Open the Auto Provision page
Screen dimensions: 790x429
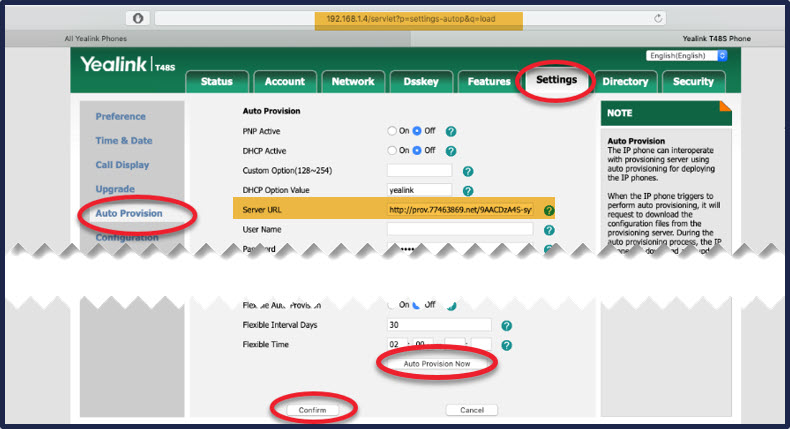point(129,213)
